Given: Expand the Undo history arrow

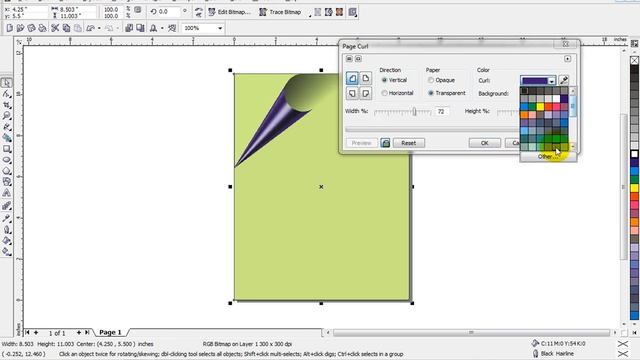Looking at the screenshot, I should (x=99, y=28).
